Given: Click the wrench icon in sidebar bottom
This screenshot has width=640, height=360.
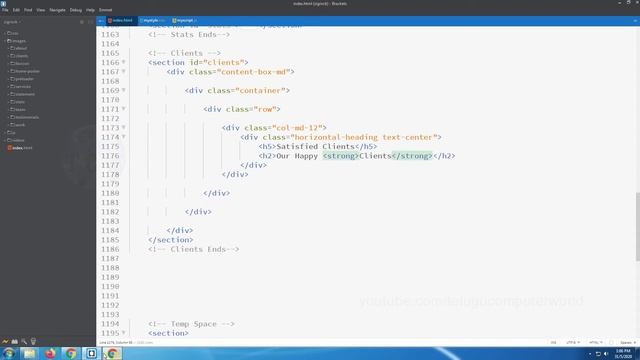Looking at the screenshot, I should [24, 341].
